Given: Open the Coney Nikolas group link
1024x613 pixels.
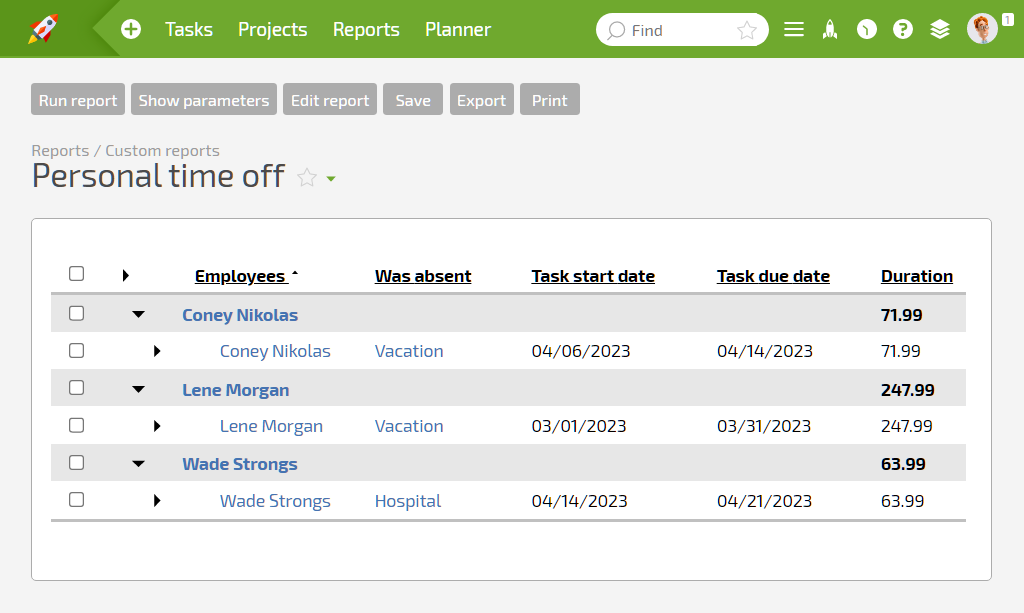Looking at the screenshot, I should 240,315.
